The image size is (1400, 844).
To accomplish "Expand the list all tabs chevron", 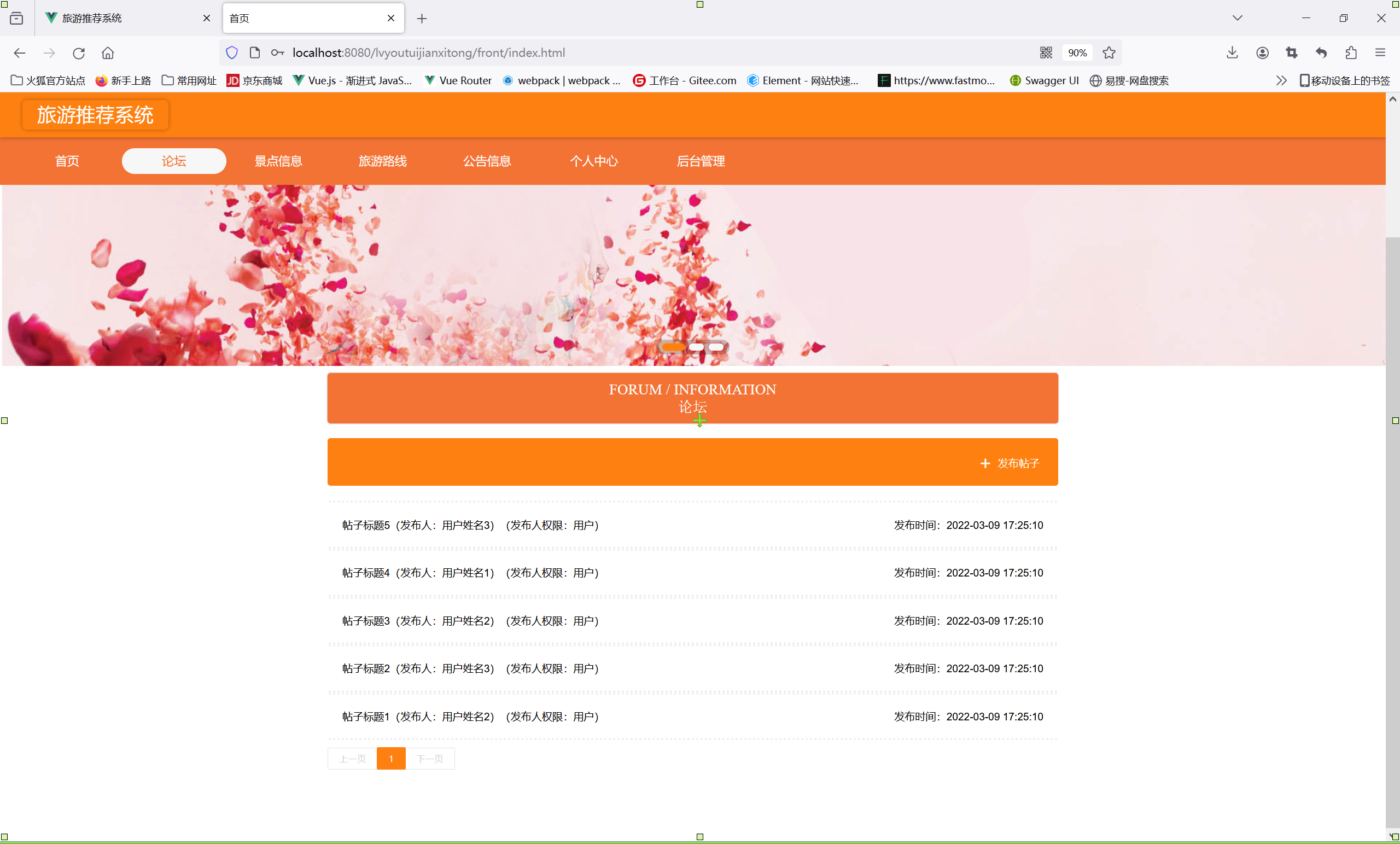I will coord(1237,18).
